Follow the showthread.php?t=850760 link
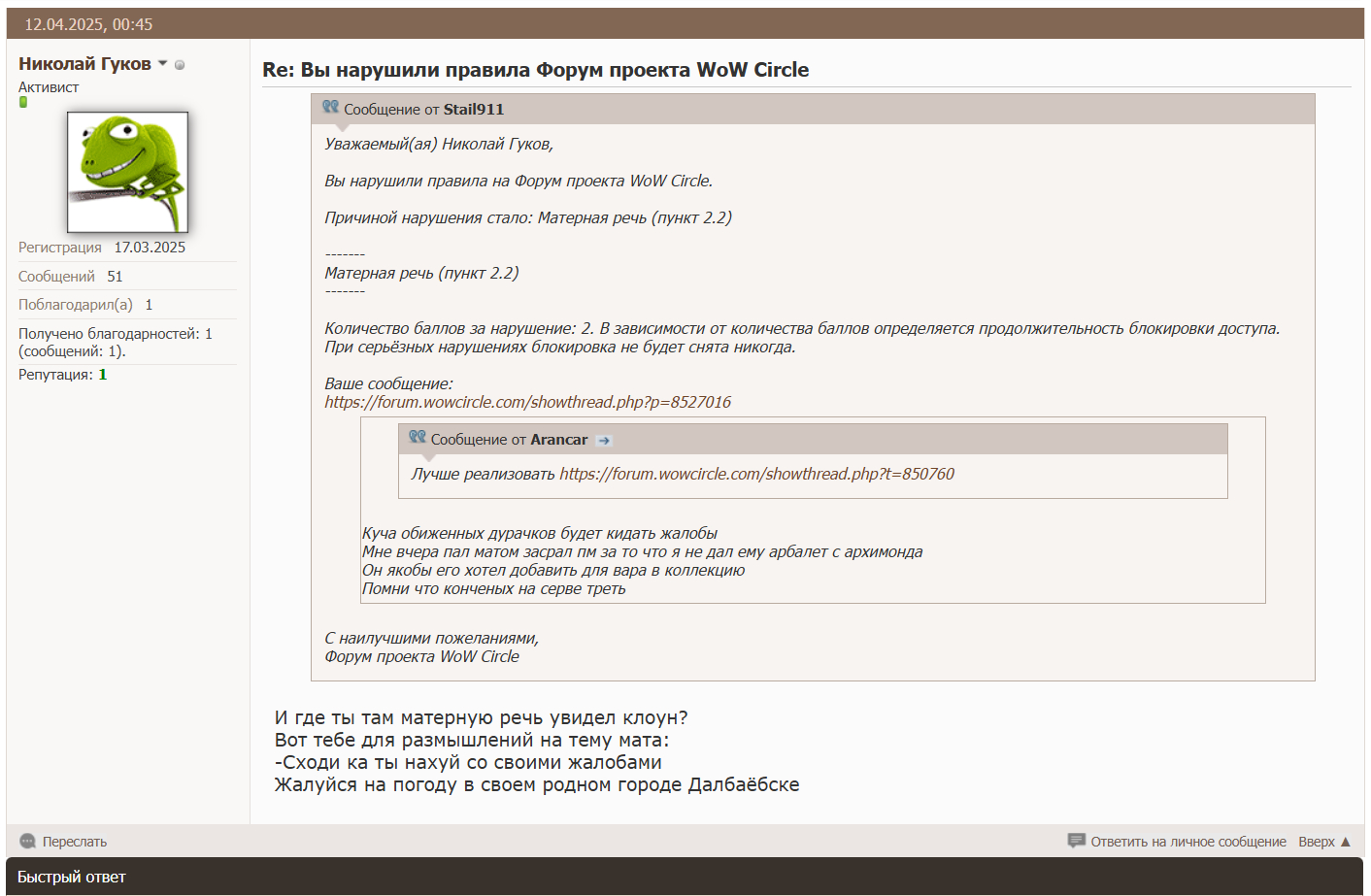The image size is (1371, 896). click(756, 474)
